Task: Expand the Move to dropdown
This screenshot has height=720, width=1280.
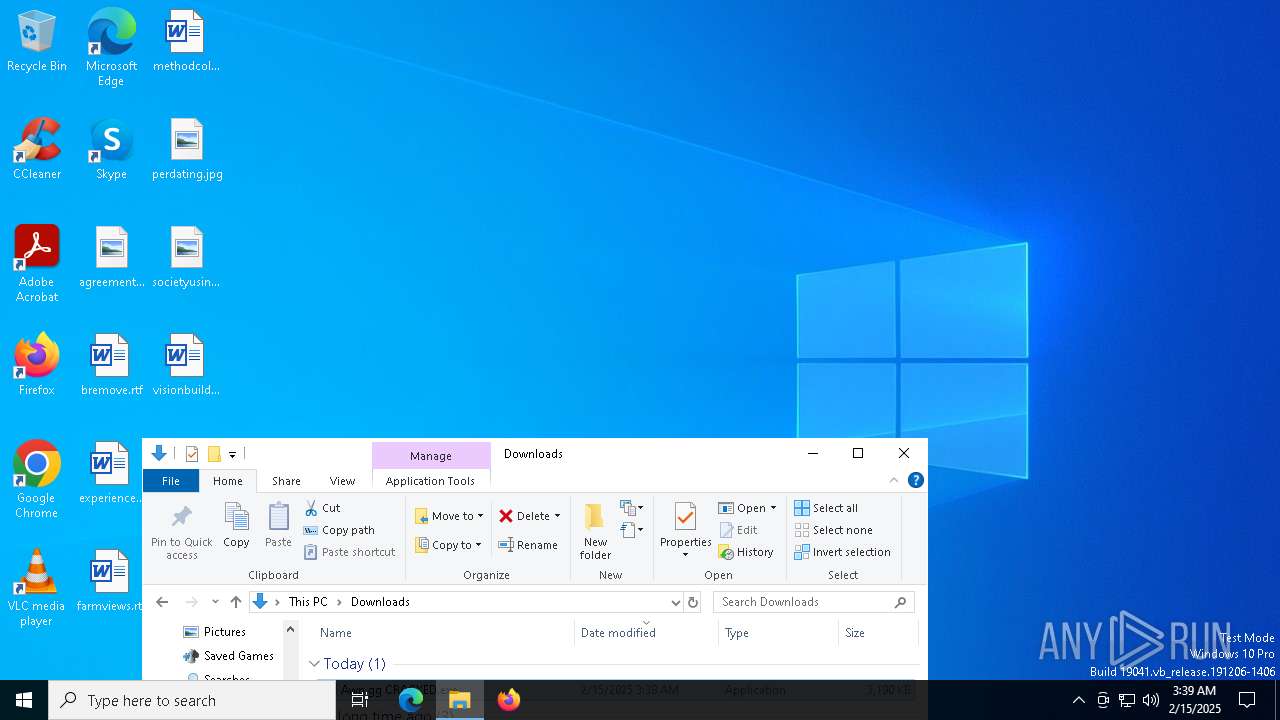Action: (480, 516)
